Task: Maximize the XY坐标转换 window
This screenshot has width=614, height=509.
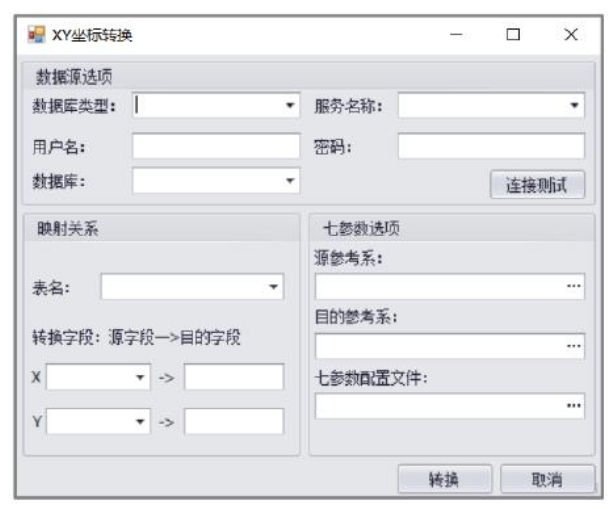Action: click(513, 35)
